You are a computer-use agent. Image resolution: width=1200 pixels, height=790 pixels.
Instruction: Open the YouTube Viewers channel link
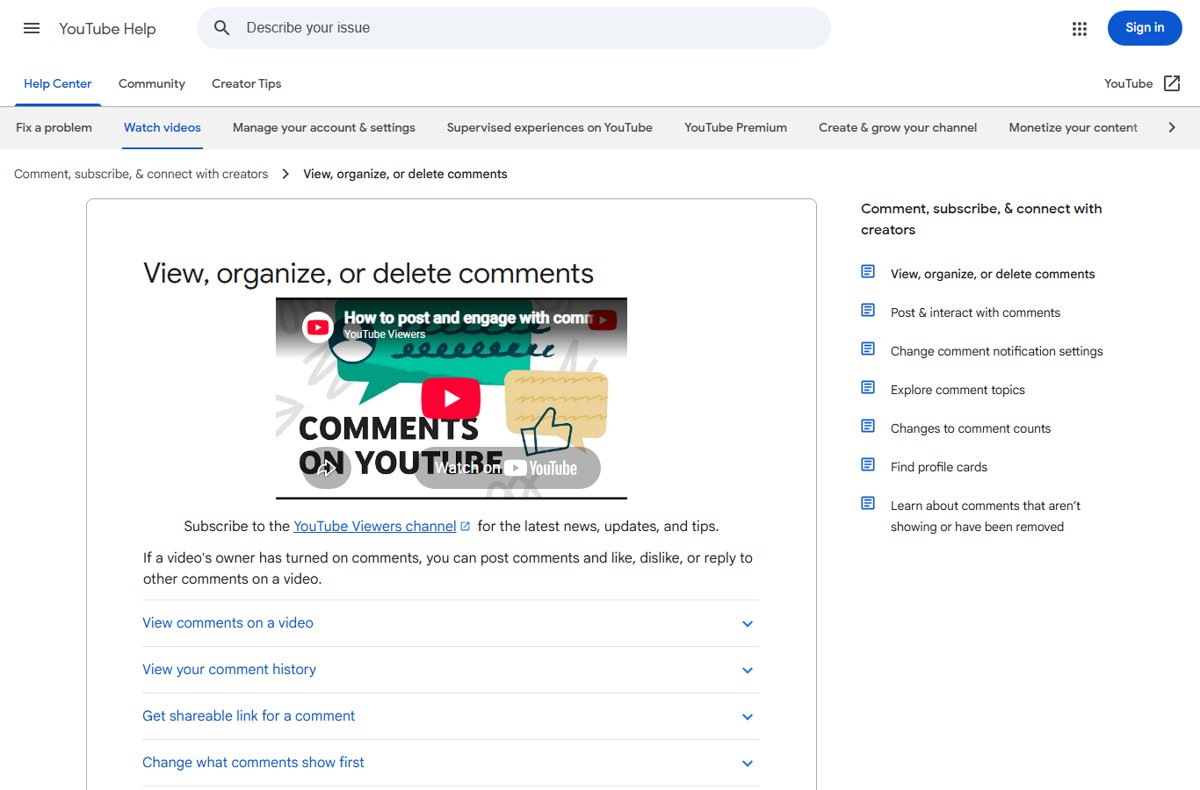[375, 526]
